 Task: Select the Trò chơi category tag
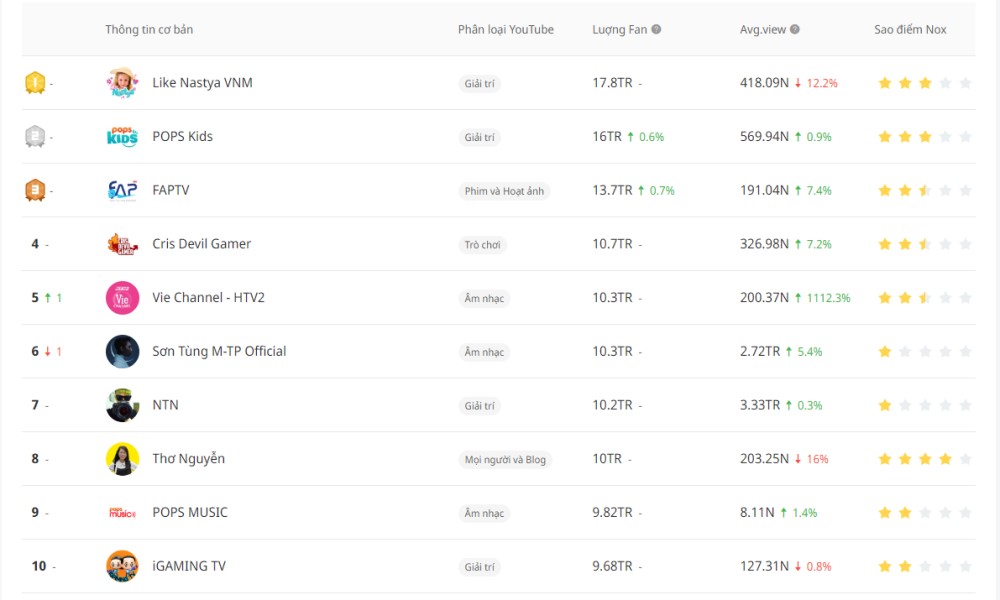pos(483,245)
